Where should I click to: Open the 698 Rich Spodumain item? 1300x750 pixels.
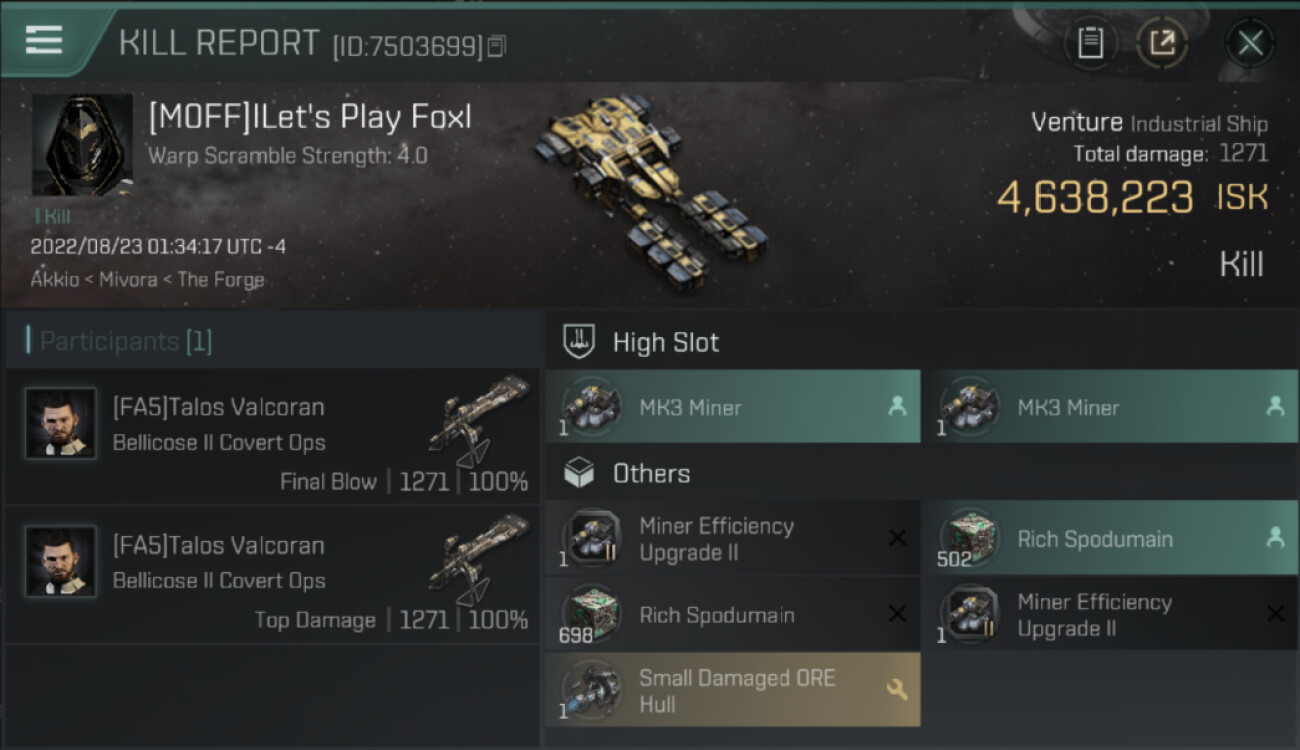(x=733, y=615)
